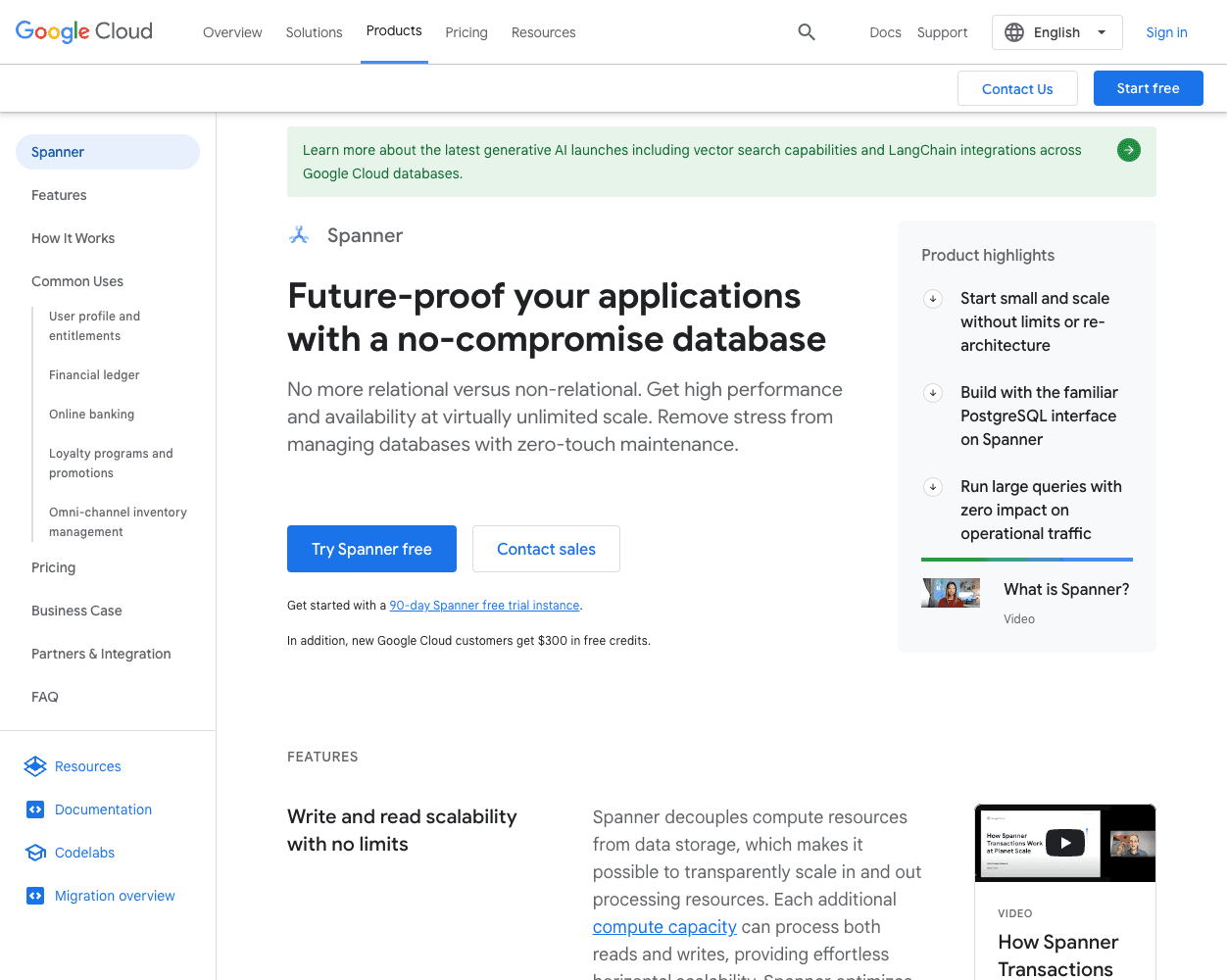Click the Resources stacked-layers icon in sidebar
This screenshot has height=980, width=1227.
click(35, 766)
